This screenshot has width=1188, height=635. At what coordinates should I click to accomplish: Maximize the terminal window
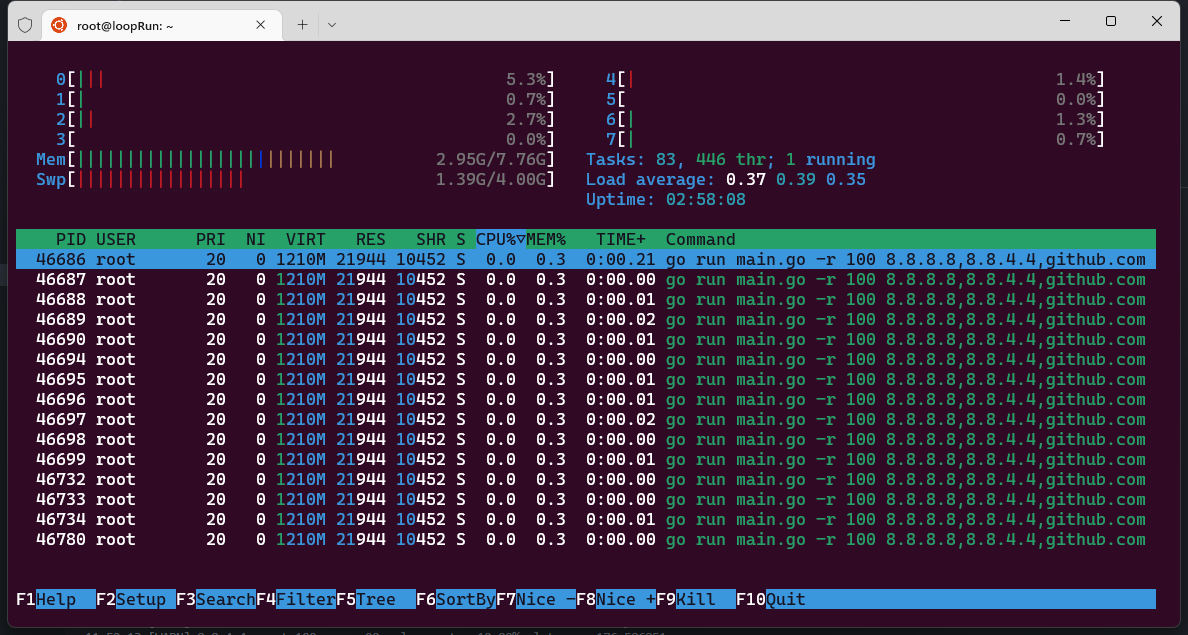[1111, 21]
